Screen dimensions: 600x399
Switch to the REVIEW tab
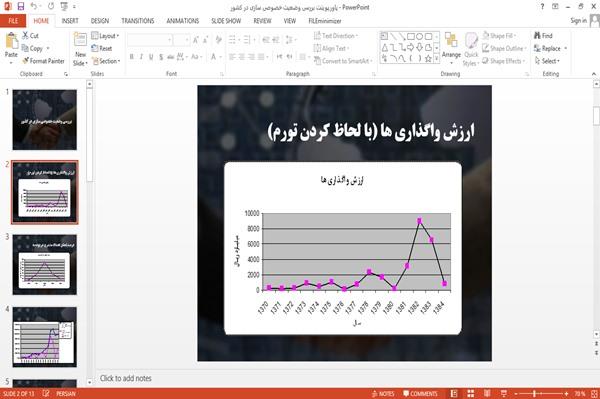(x=262, y=21)
